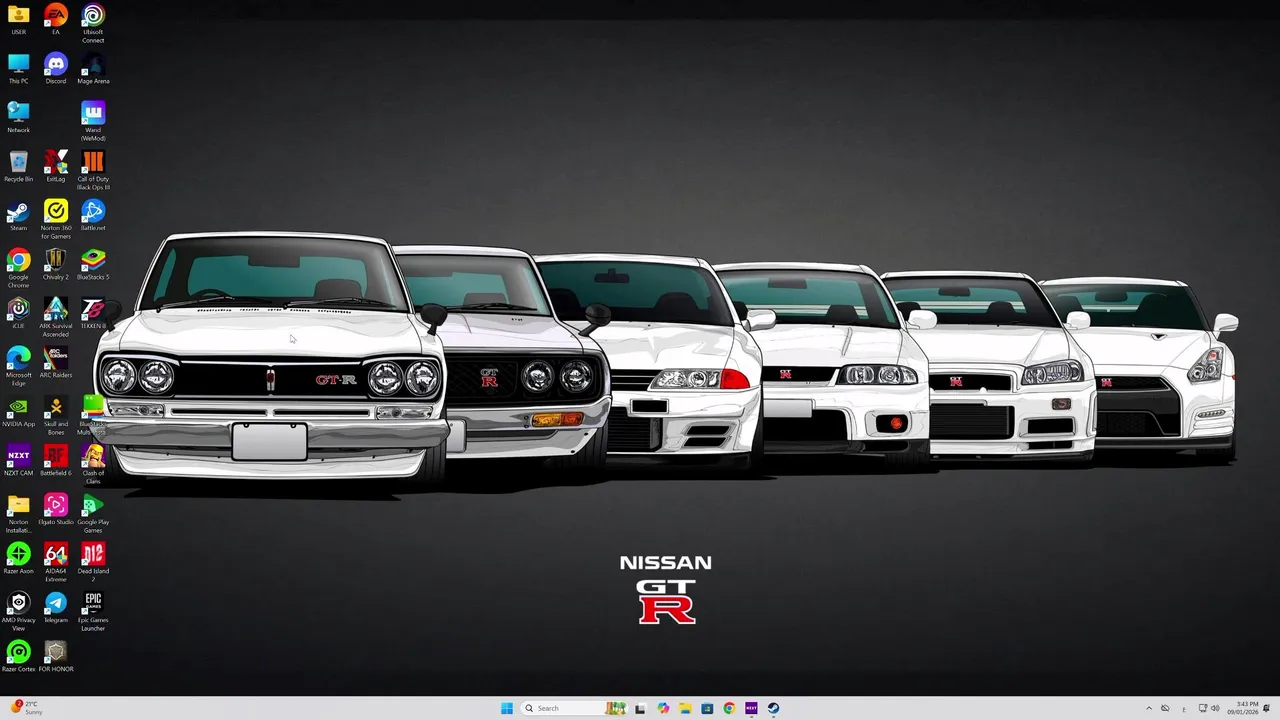
Task: Select the AIDA64 Extreme desktop icon
Action: click(x=56, y=563)
